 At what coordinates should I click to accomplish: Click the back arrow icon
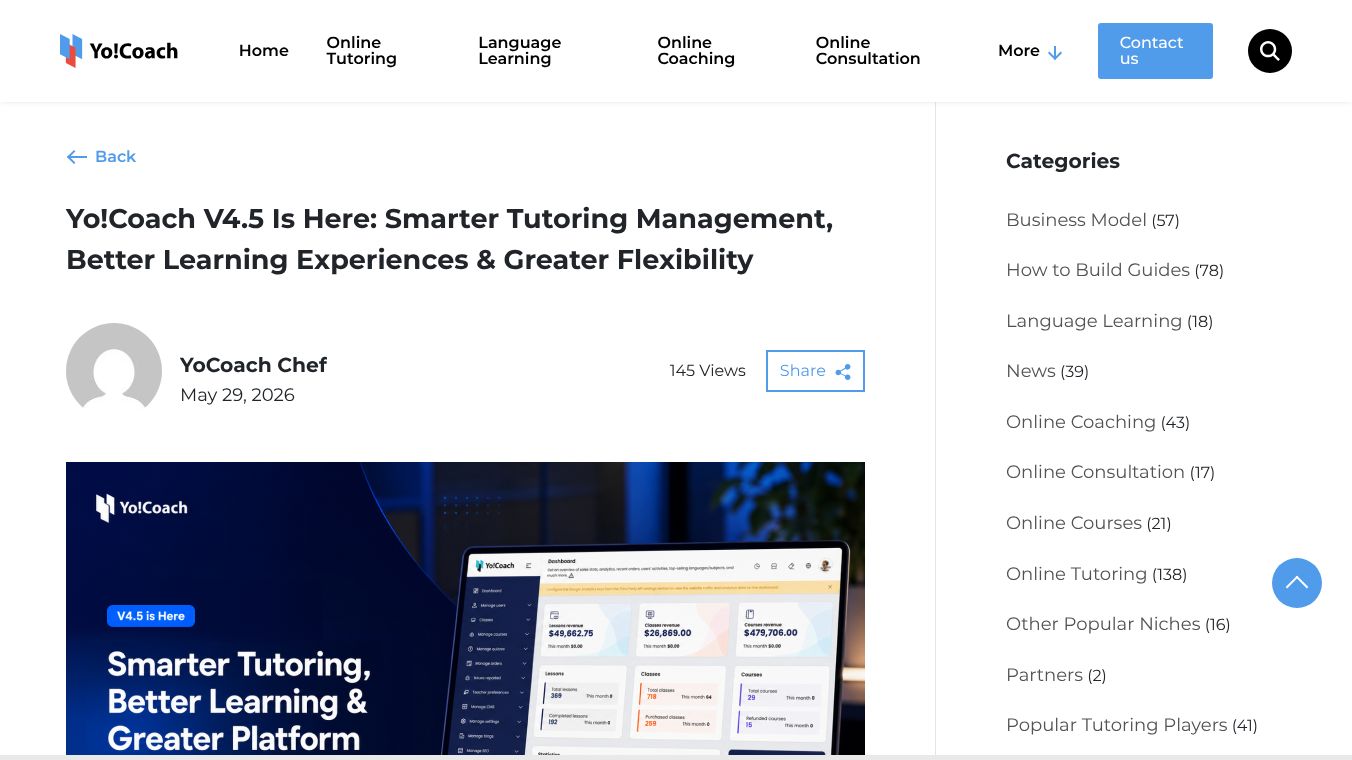coord(77,157)
